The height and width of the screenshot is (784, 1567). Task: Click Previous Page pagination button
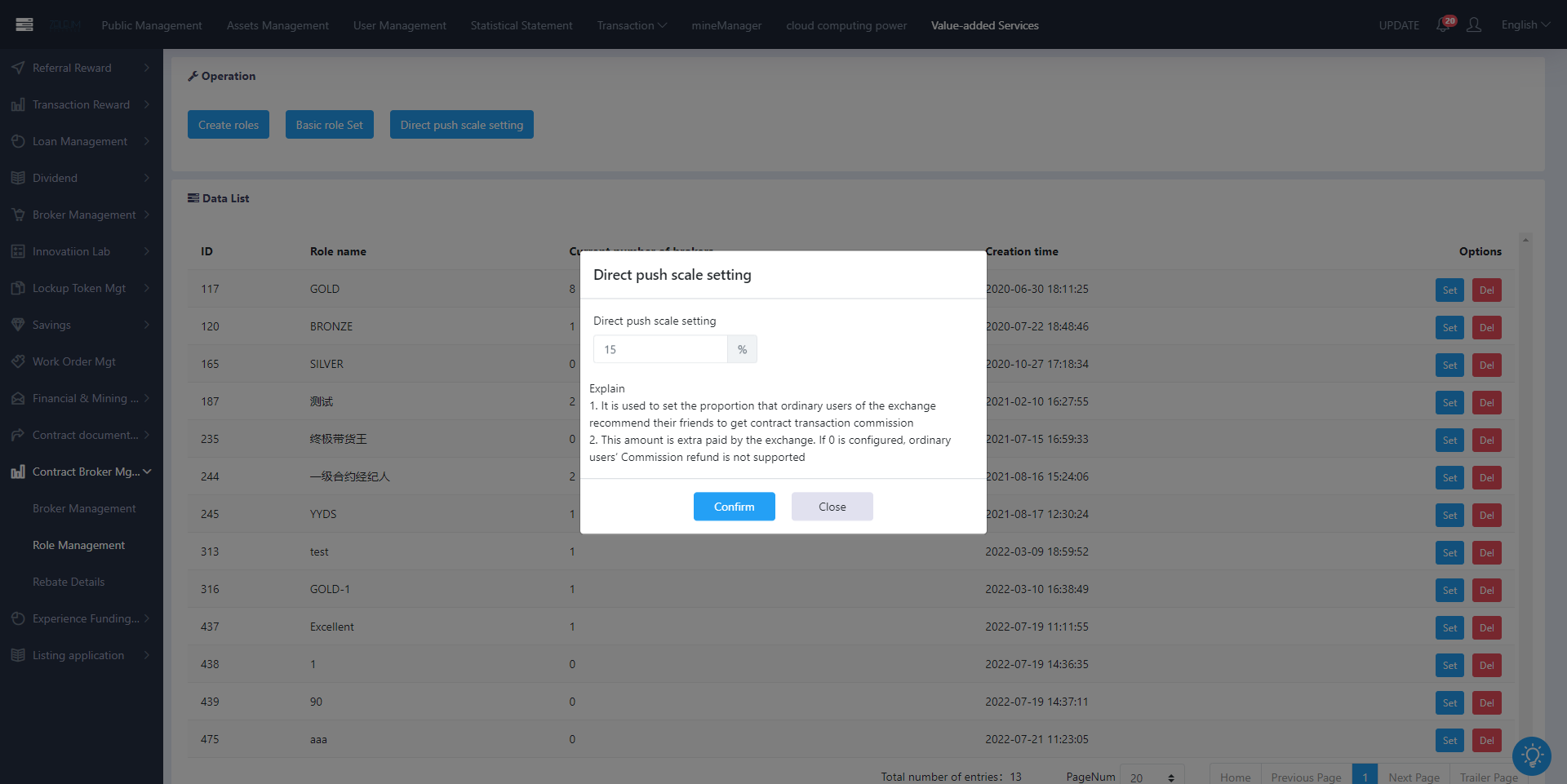click(1306, 777)
